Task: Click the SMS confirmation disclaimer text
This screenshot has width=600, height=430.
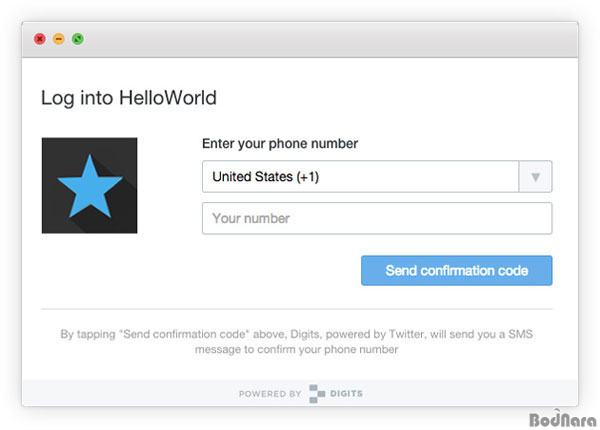Action: 297,342
